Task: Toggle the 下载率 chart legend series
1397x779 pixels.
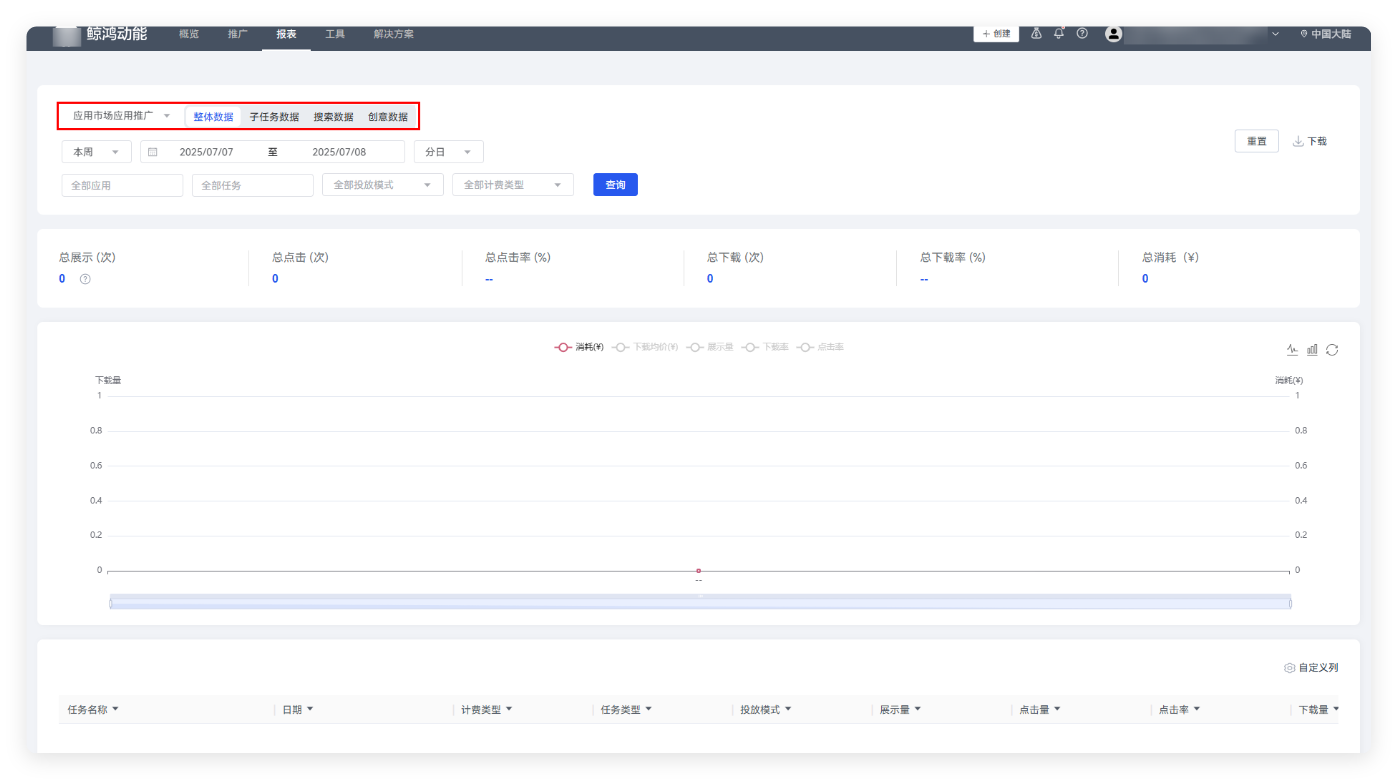Action: pyautogui.click(x=765, y=347)
